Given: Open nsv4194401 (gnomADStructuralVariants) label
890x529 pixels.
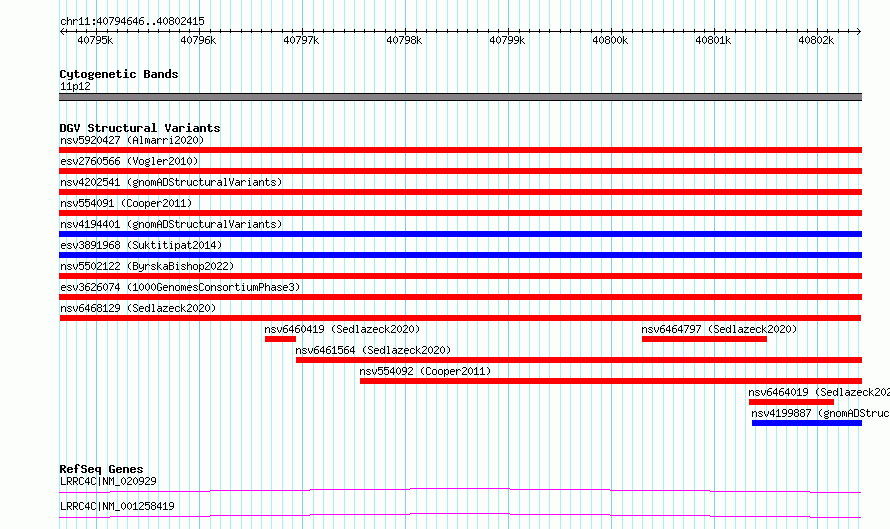Looking at the screenshot, I should (x=171, y=224).
